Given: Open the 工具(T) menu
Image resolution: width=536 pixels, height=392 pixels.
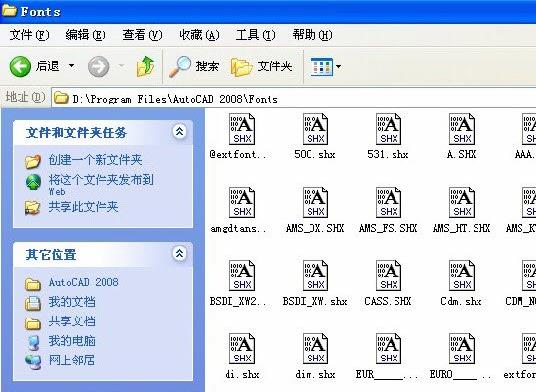Looking at the screenshot, I should 255,35.
